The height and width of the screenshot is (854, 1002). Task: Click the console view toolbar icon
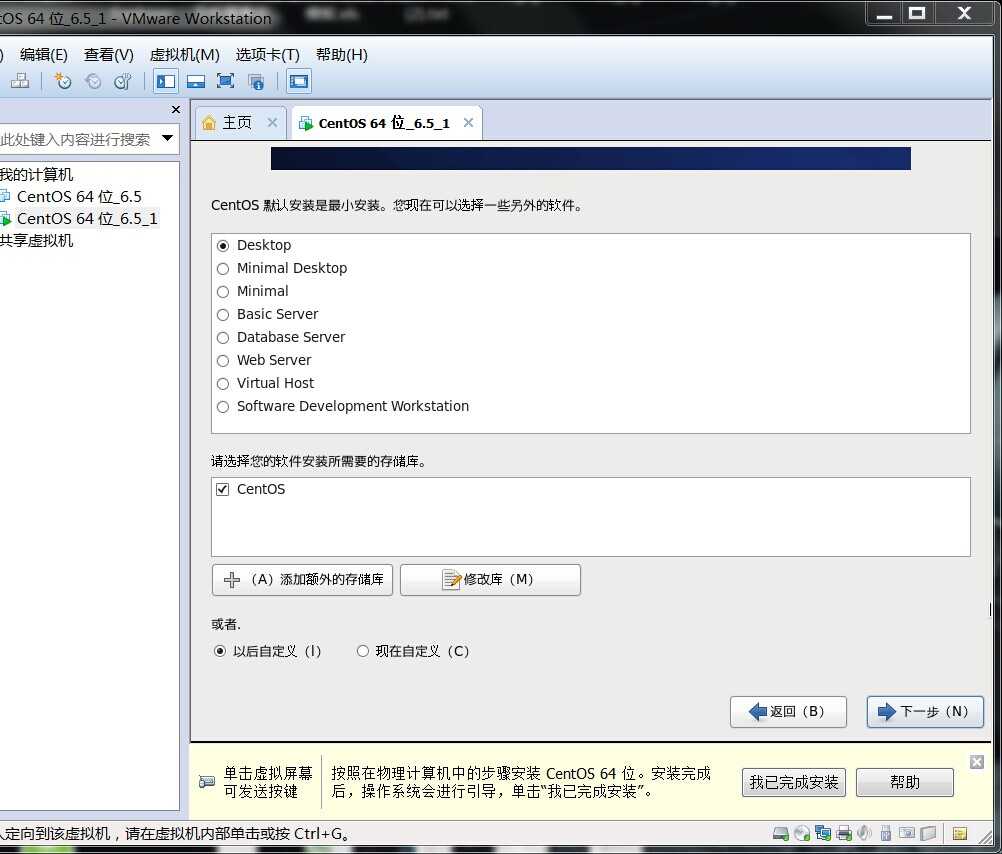pos(298,81)
